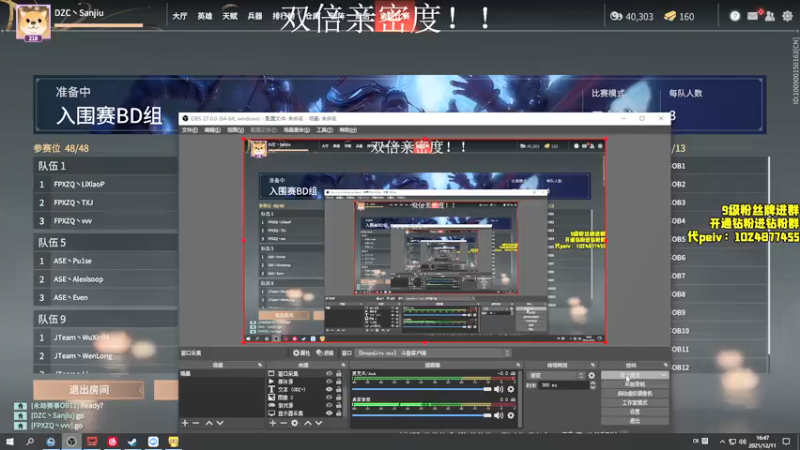Open the 帮助(H) menu in OBS

click(348, 130)
